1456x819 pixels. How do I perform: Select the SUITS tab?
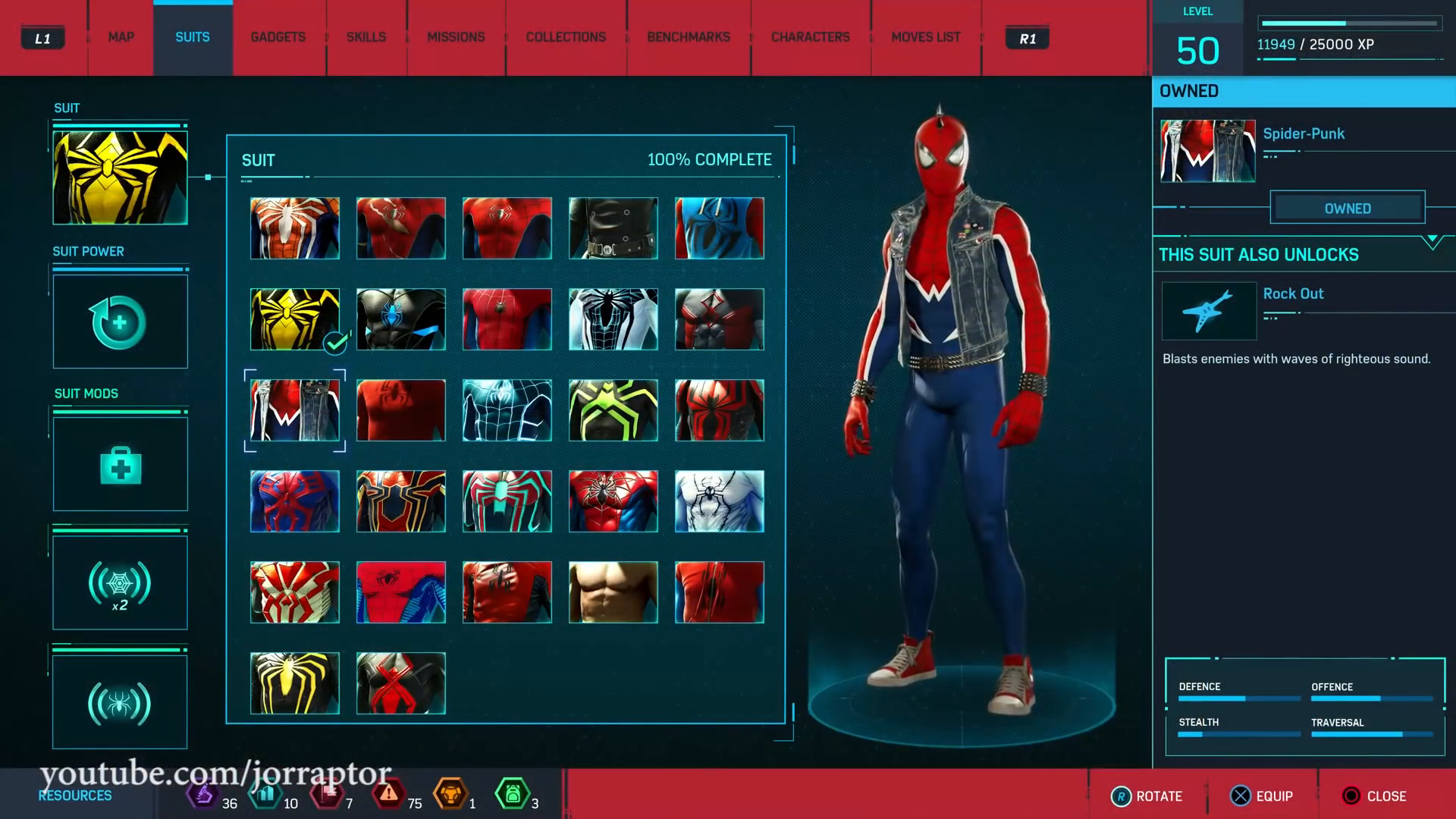(193, 37)
